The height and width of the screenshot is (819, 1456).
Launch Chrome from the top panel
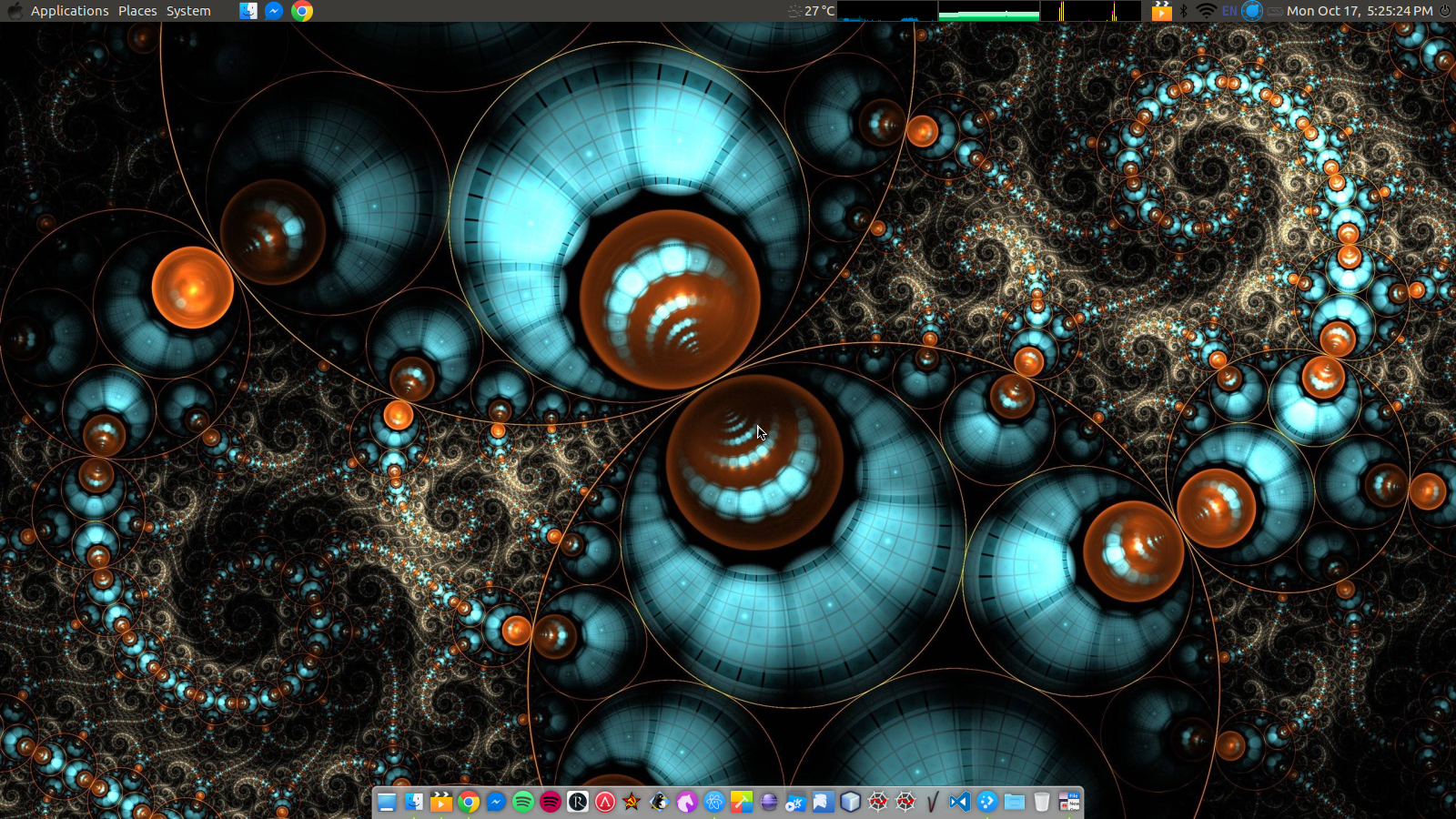[302, 11]
